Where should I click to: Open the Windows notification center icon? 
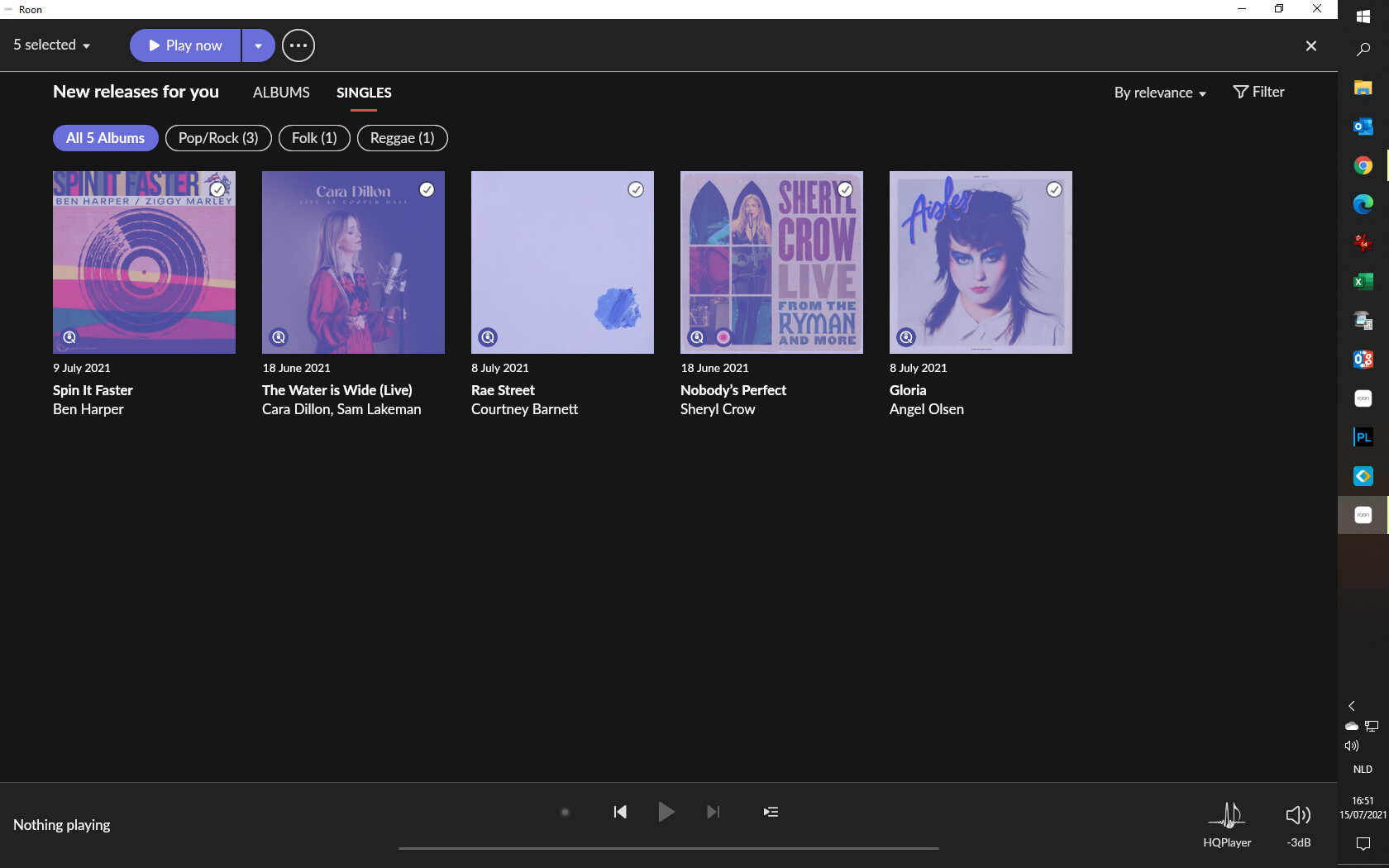tap(1363, 843)
